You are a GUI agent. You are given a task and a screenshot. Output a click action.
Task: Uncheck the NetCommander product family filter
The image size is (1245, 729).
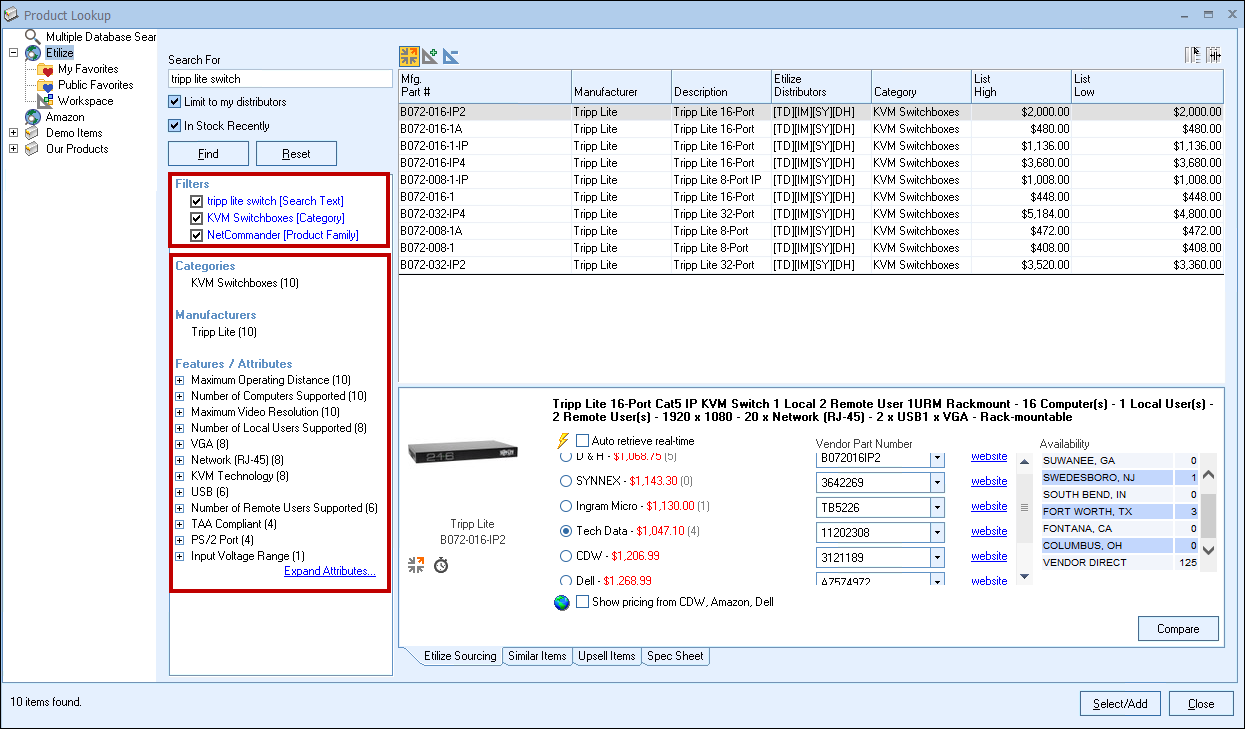click(x=197, y=236)
